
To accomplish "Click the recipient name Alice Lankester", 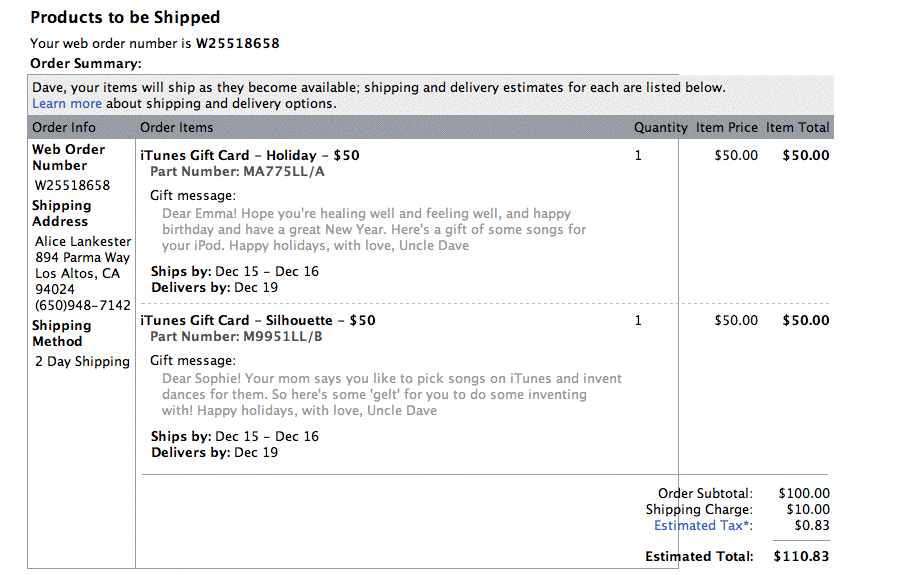I will (x=83, y=242).
